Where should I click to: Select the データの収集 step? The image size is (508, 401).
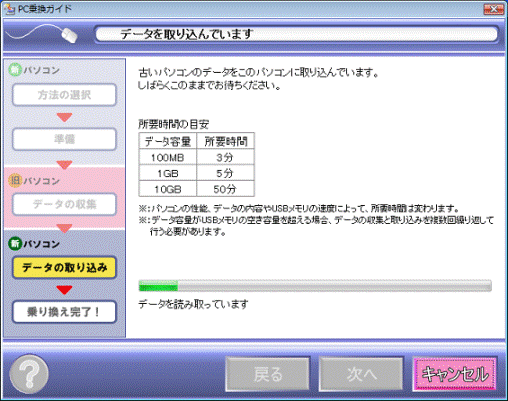64,204
